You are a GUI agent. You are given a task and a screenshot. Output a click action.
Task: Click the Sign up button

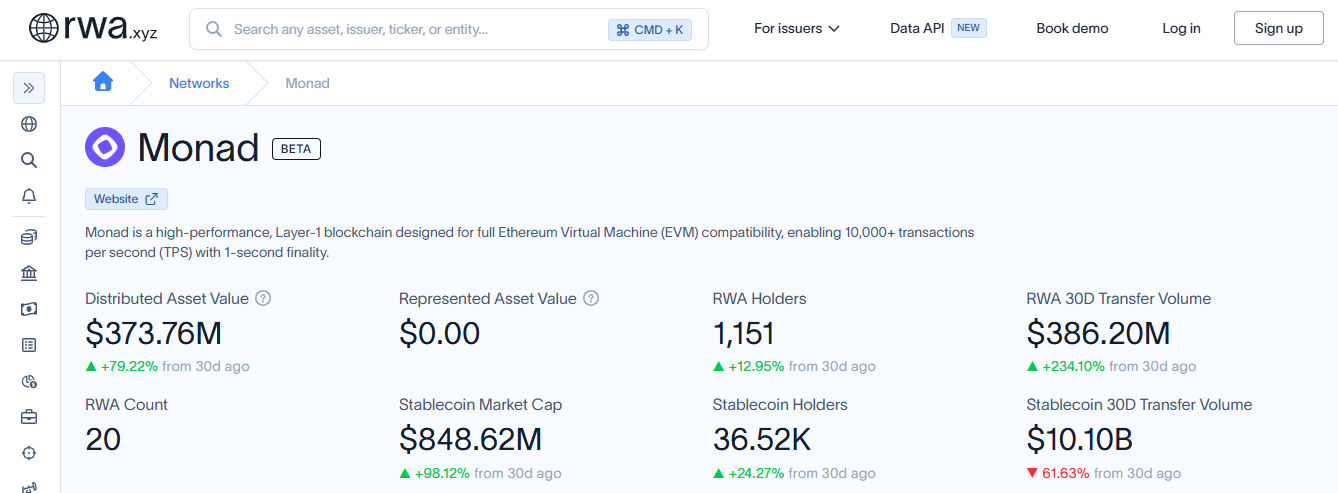(1279, 29)
